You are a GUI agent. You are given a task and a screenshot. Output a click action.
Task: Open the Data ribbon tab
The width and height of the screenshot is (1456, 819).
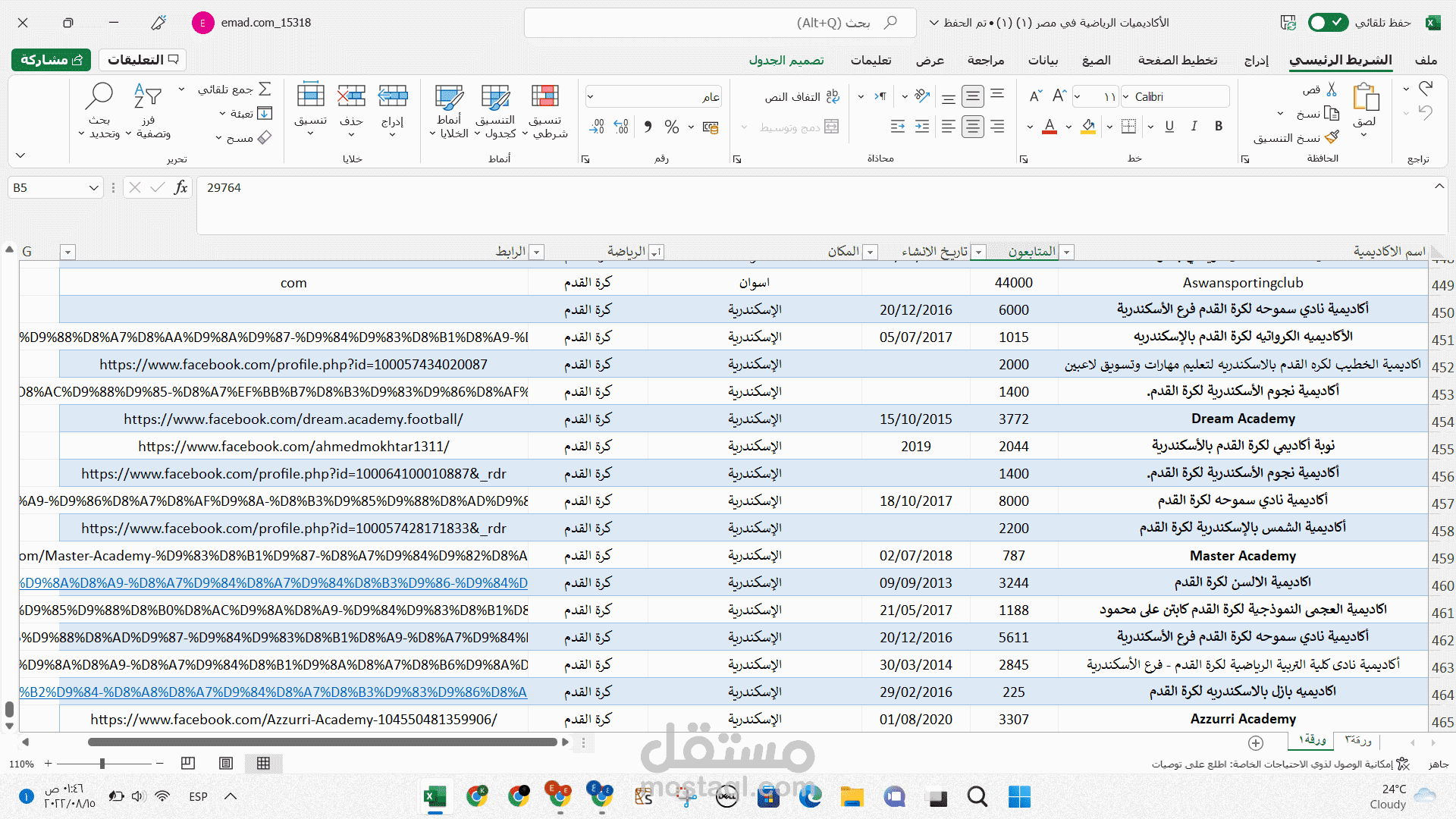click(x=1043, y=60)
